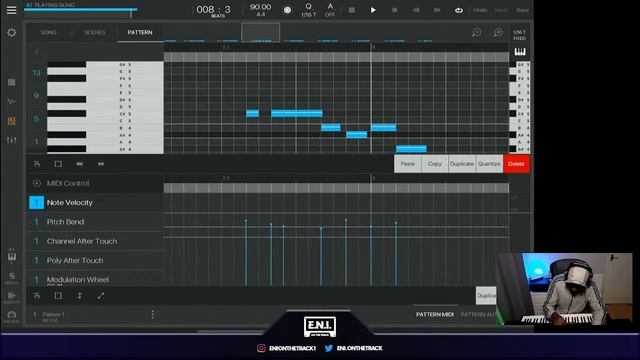
Task: Click the selection rectangle tool under piano roll
Action: (58, 164)
